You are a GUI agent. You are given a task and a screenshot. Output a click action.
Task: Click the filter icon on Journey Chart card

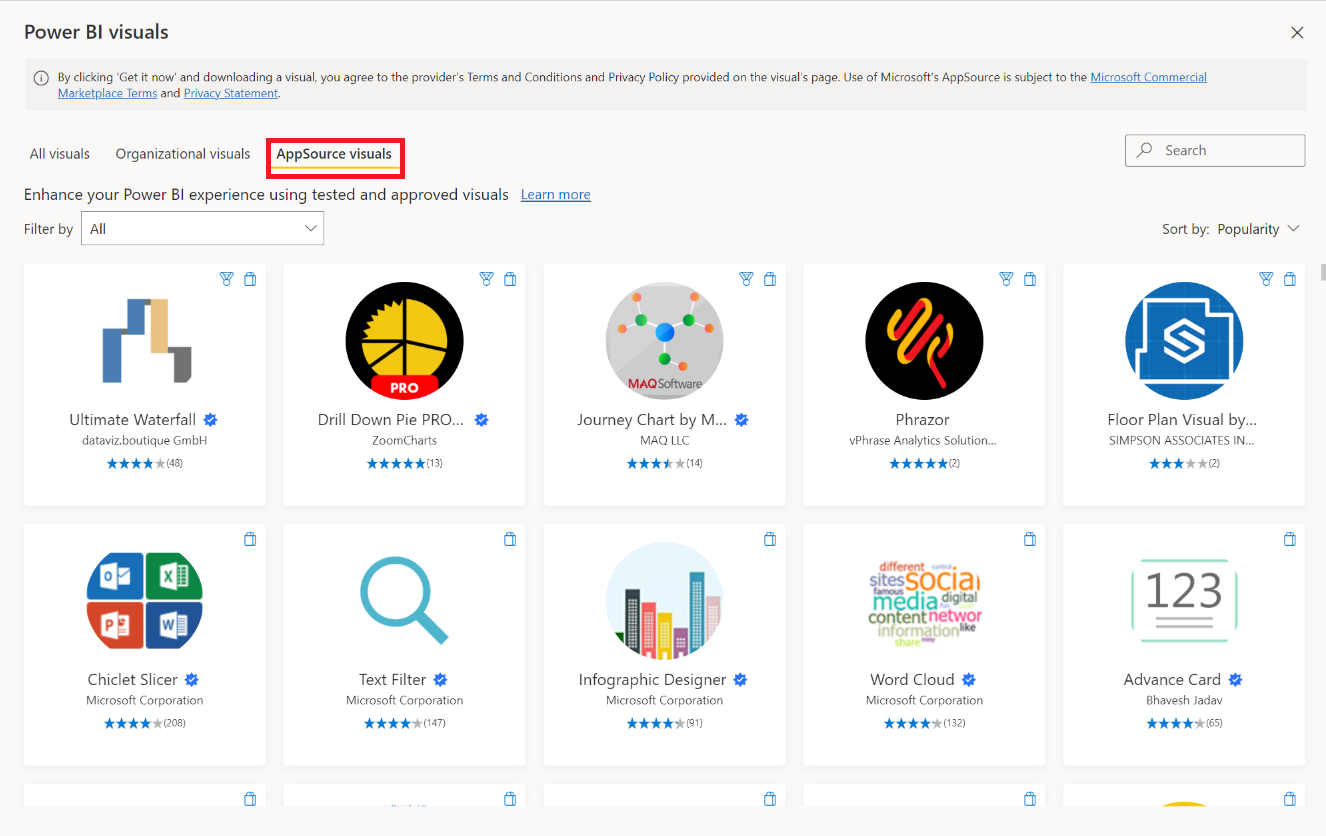746,279
